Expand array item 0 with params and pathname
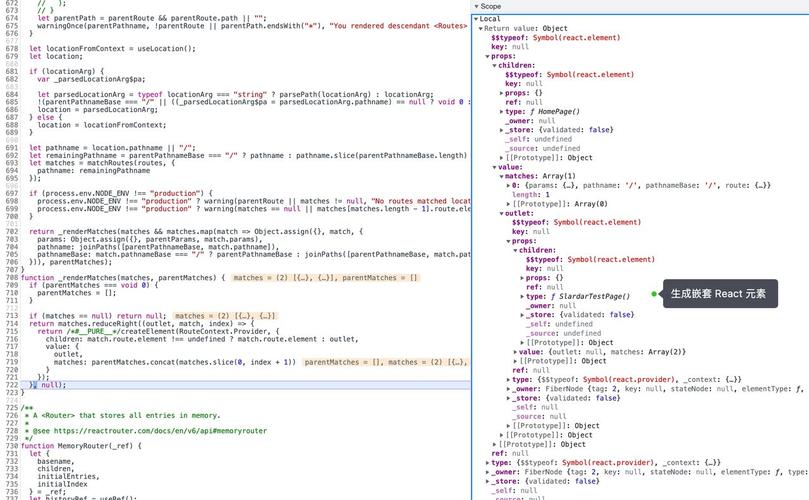Viewport: 809px width, 500px height. tap(505, 185)
